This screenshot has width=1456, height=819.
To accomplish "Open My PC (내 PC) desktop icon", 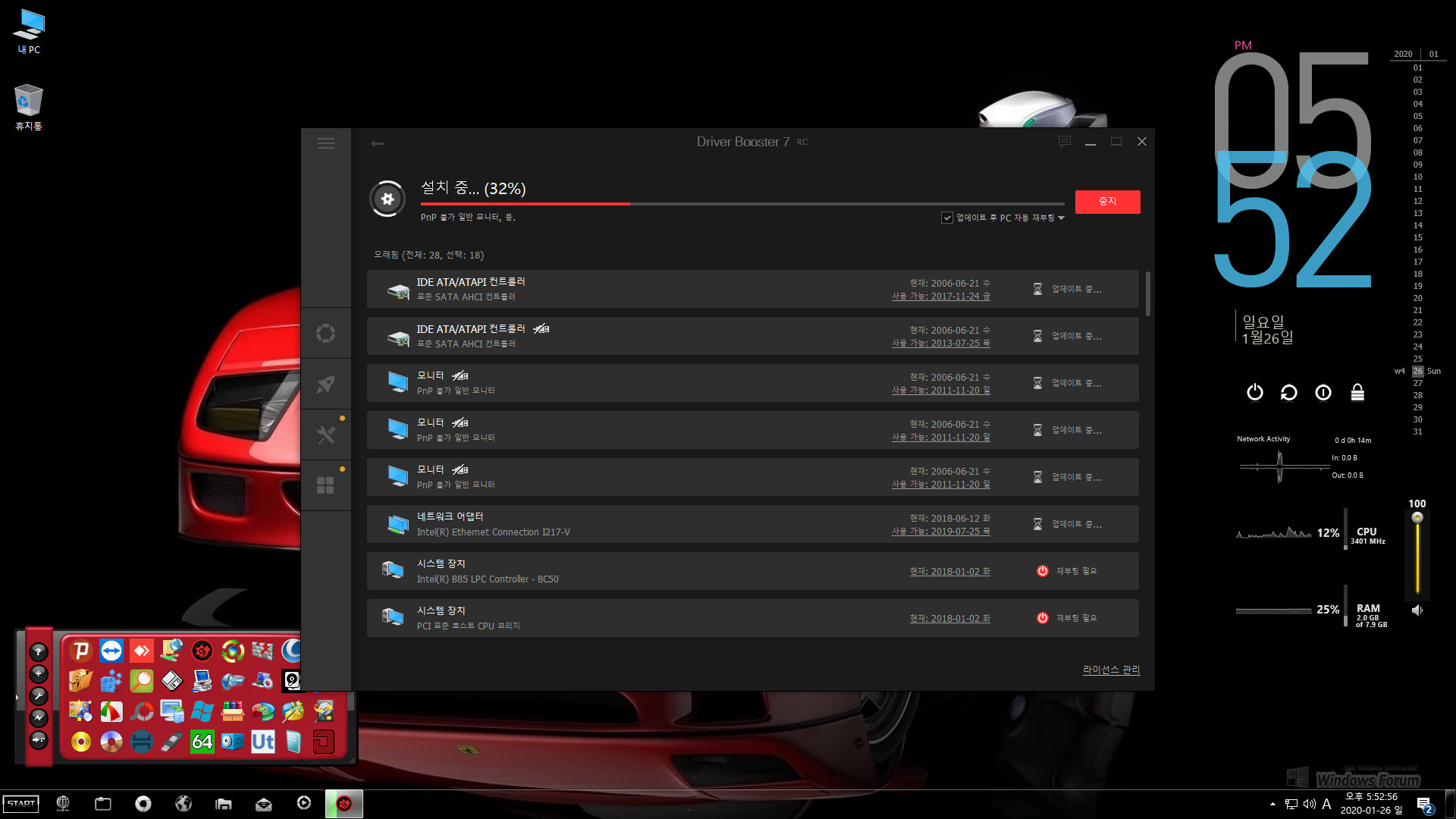I will point(29,31).
